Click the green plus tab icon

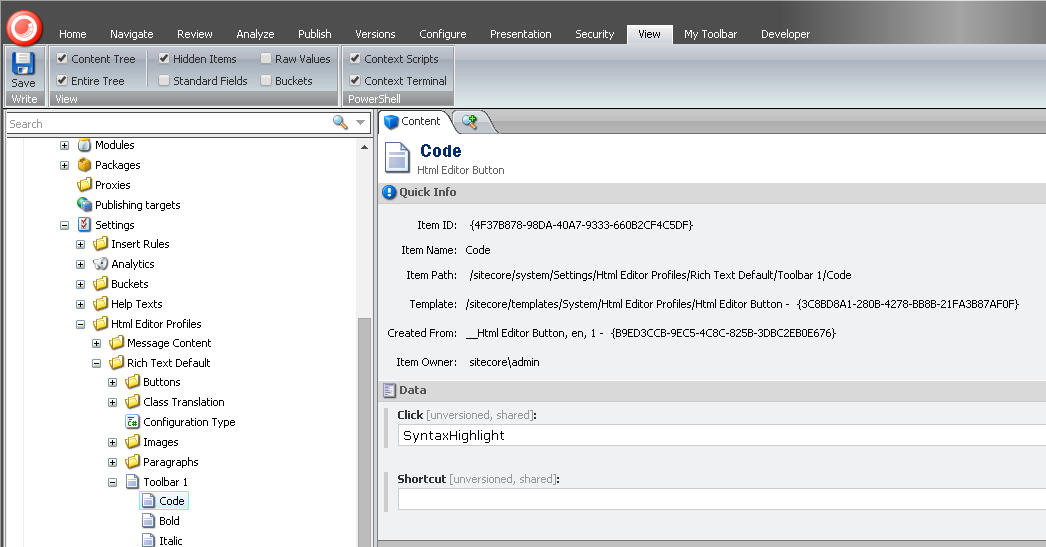[x=469, y=122]
